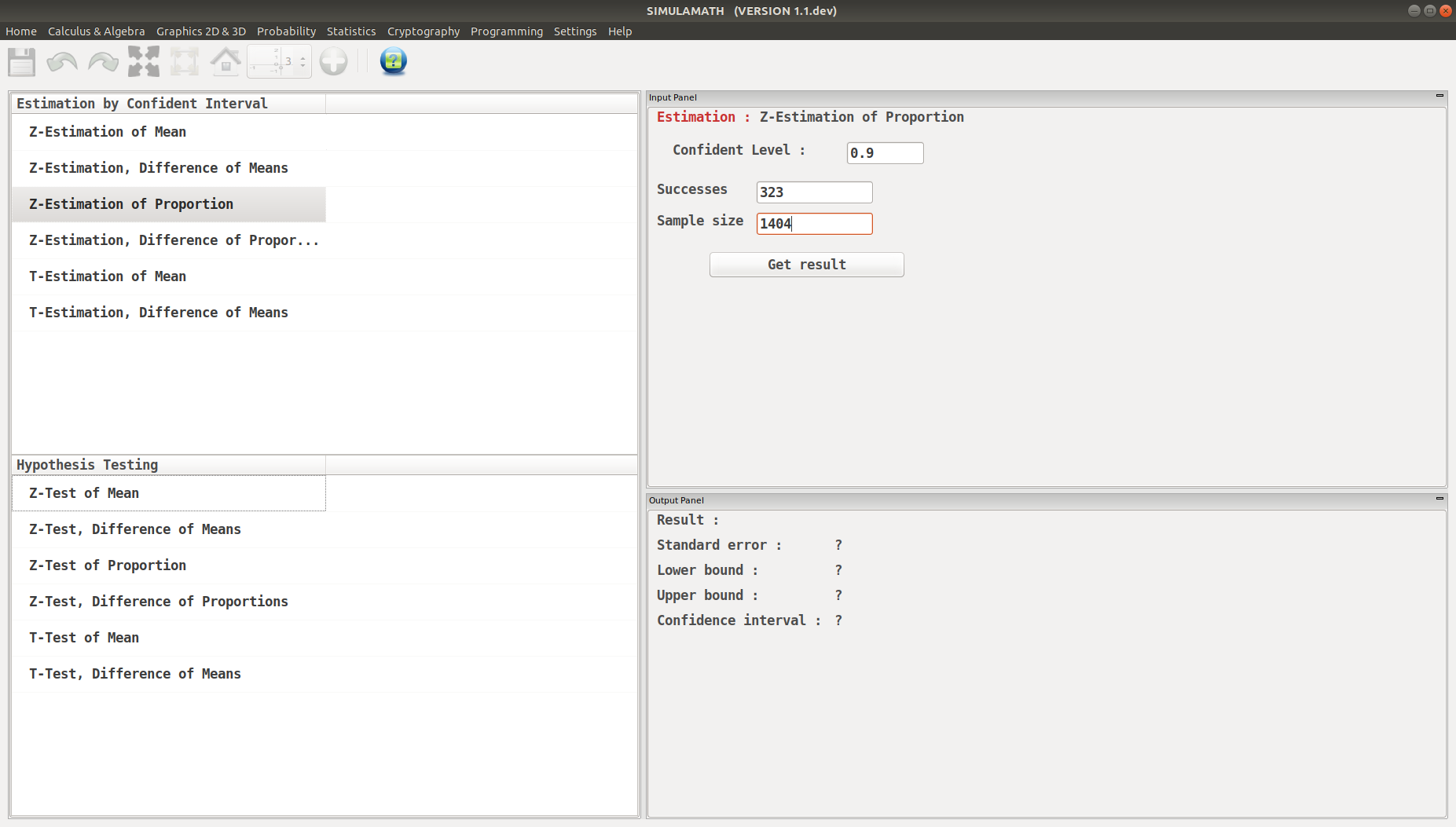Click the home house toolbar icon

tap(226, 61)
